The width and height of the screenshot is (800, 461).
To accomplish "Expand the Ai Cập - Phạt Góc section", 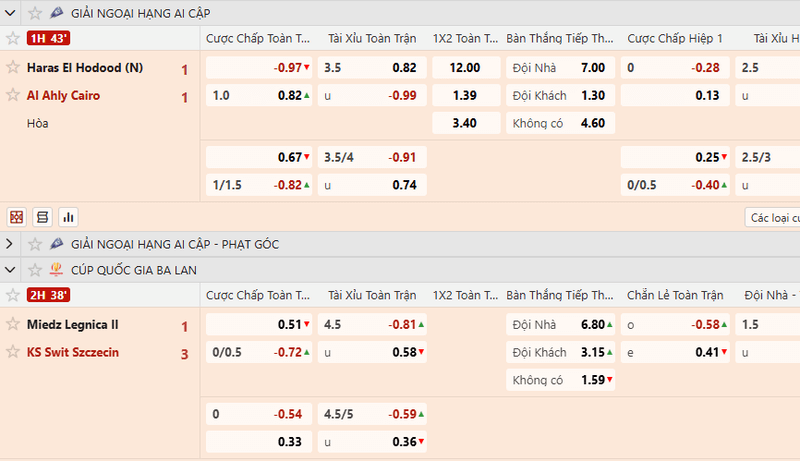I will click(x=9, y=244).
